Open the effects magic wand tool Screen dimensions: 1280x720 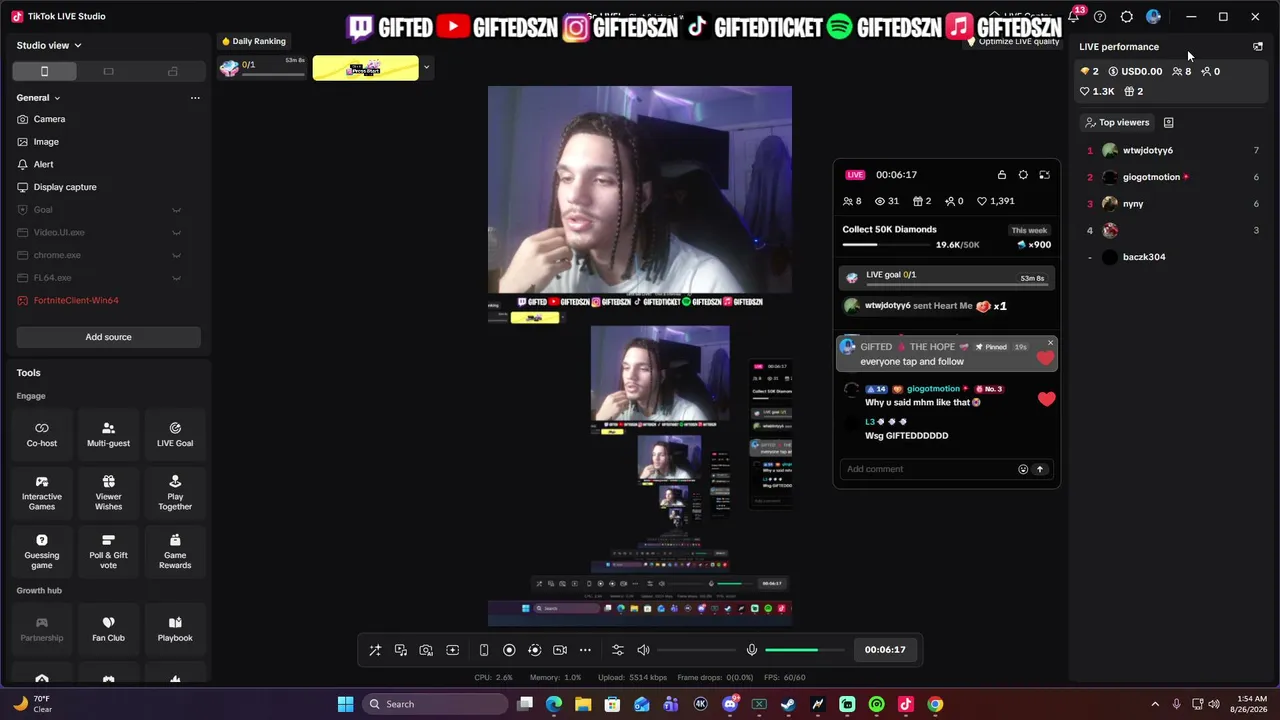(x=375, y=650)
